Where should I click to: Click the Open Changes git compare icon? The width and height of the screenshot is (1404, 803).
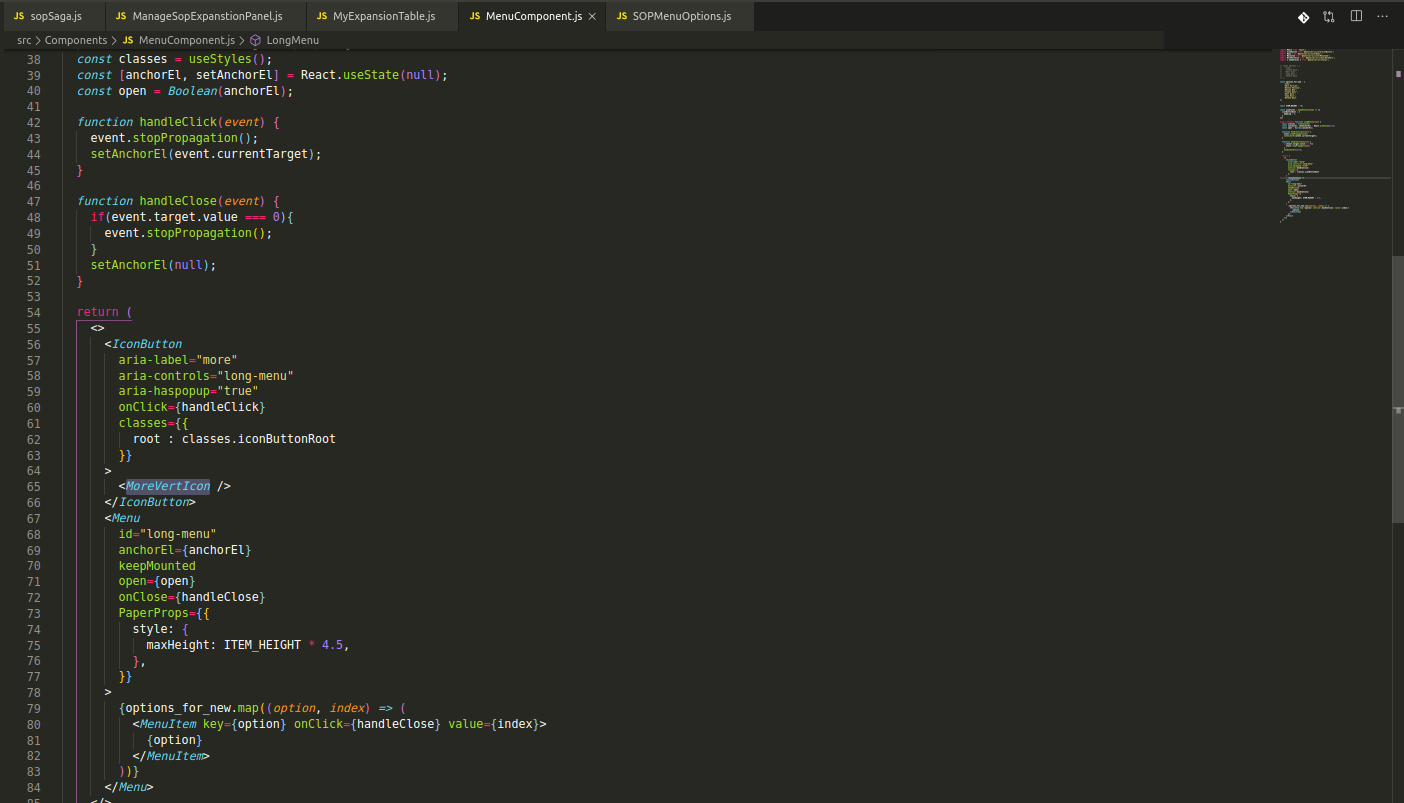(1328, 16)
